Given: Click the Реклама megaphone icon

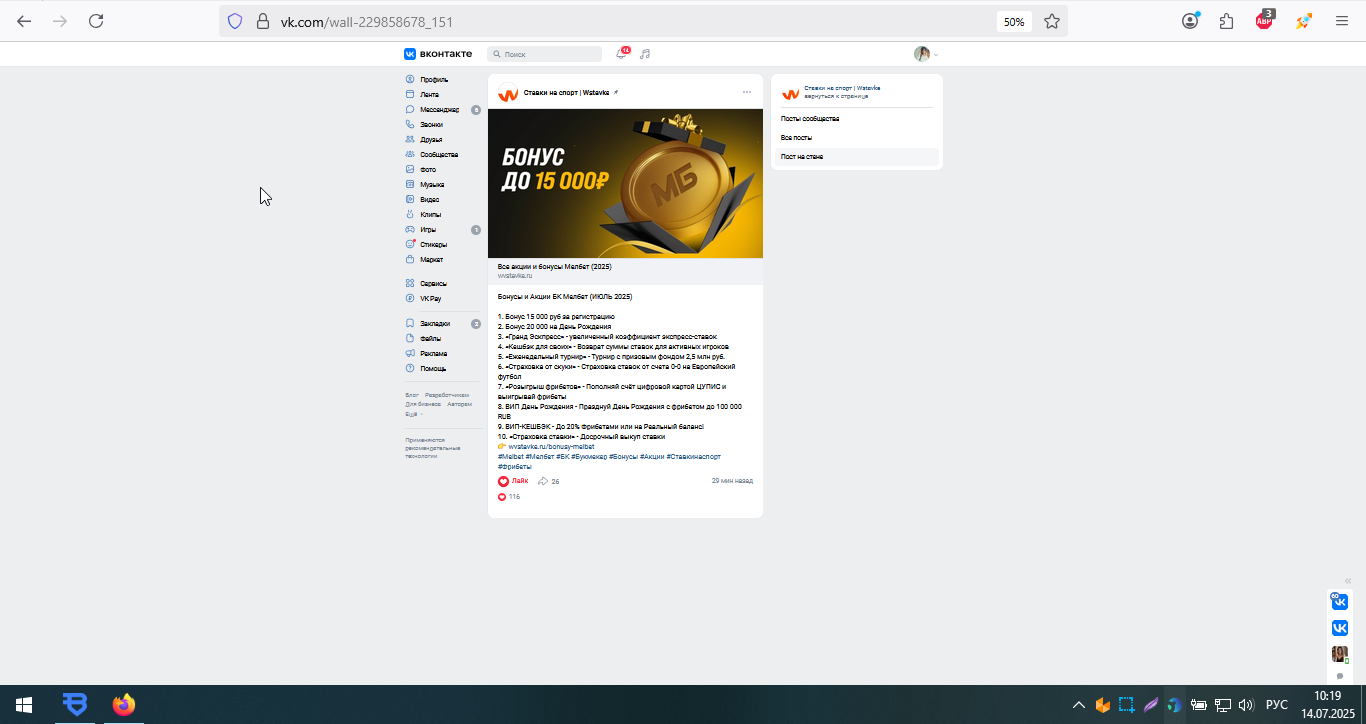Looking at the screenshot, I should click(410, 353).
